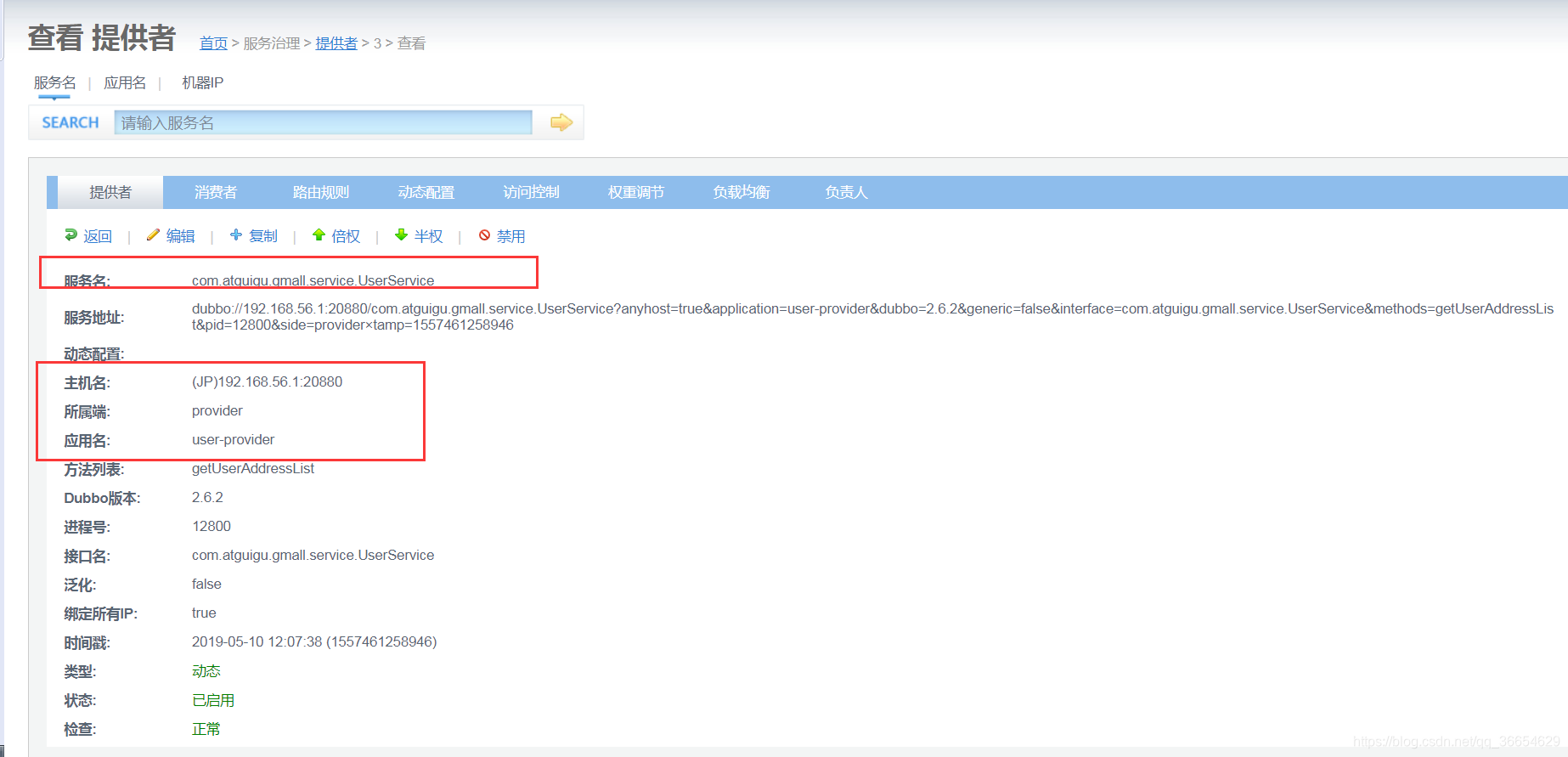
Task: Click the 倍权 link
Action: coord(346,236)
